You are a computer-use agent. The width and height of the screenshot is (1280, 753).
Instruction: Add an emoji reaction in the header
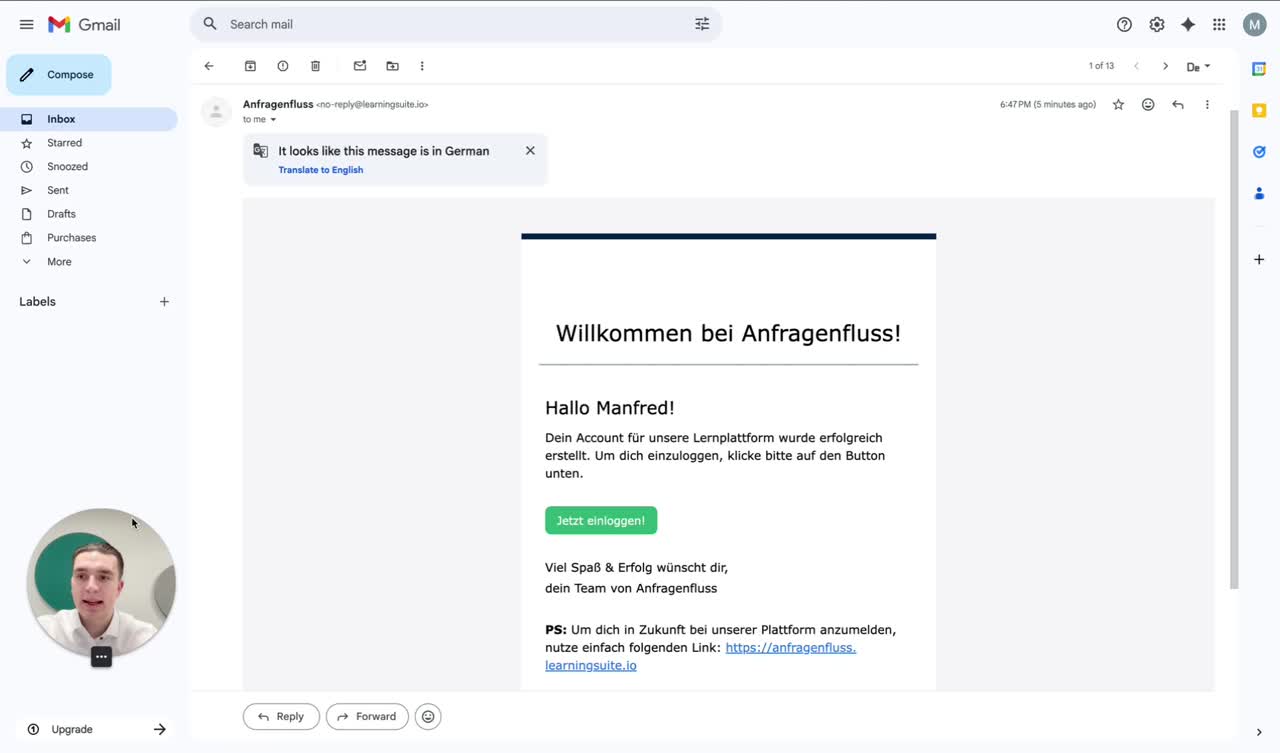(1148, 104)
